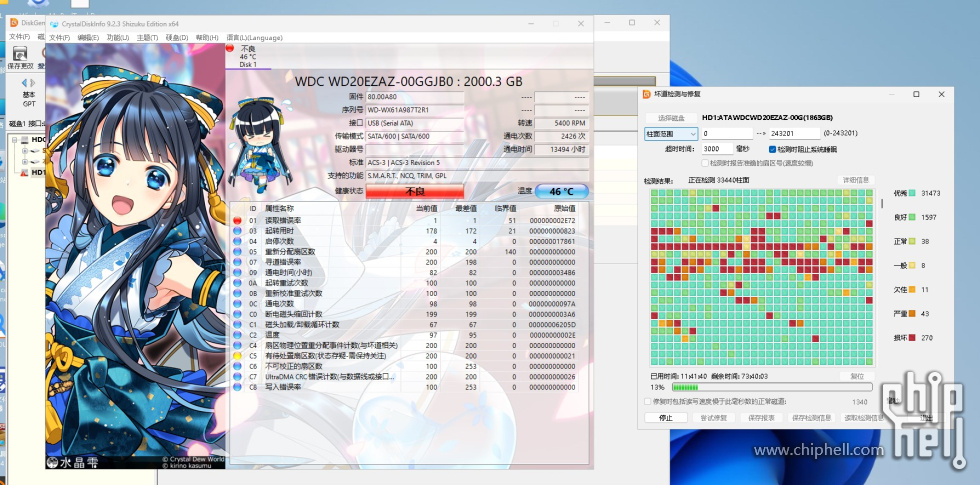This screenshot has width=980, height=485.
Task: Click the 详细信息 button
Action: coord(856,180)
